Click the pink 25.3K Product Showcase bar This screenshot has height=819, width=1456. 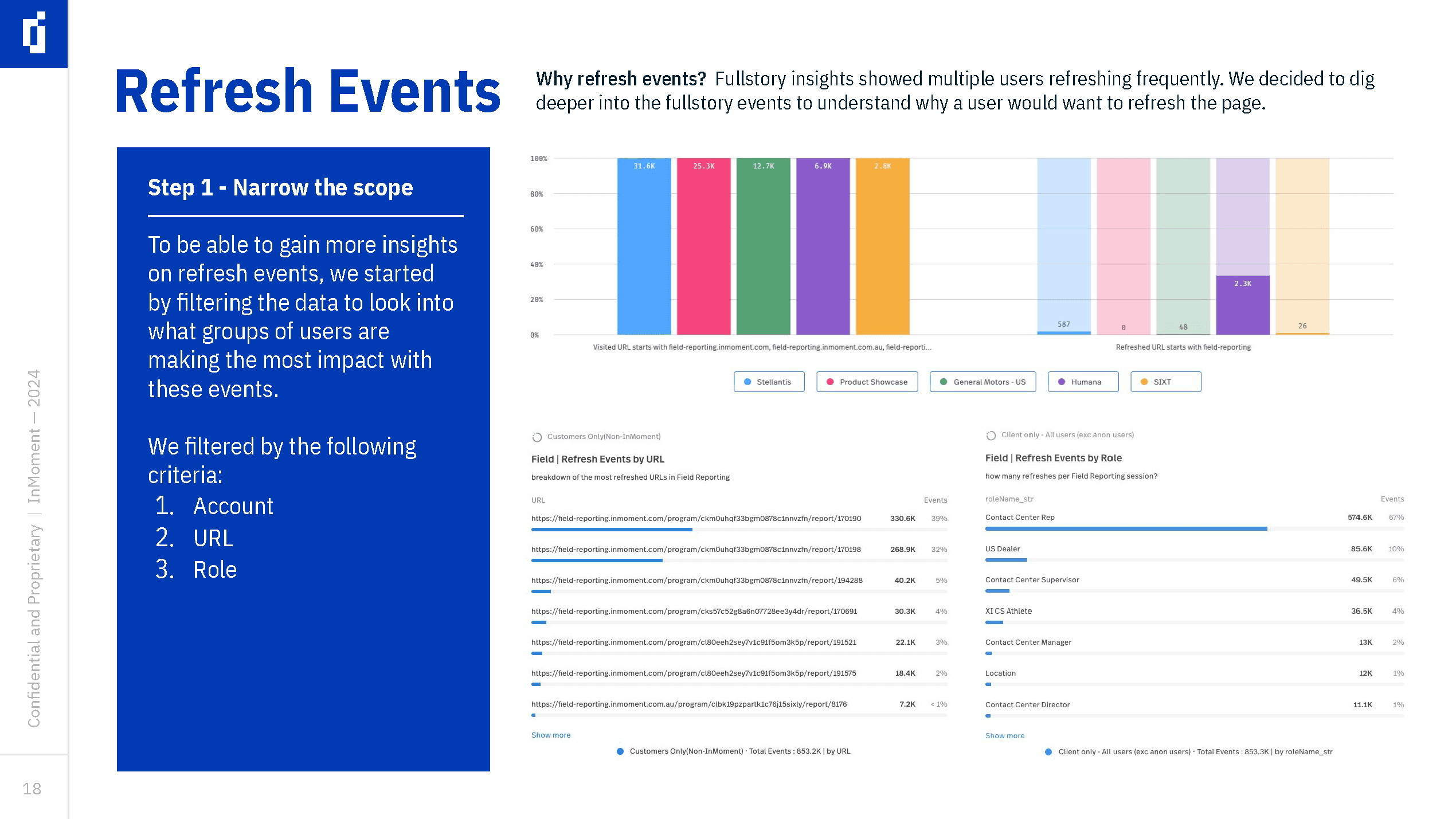click(x=703, y=246)
